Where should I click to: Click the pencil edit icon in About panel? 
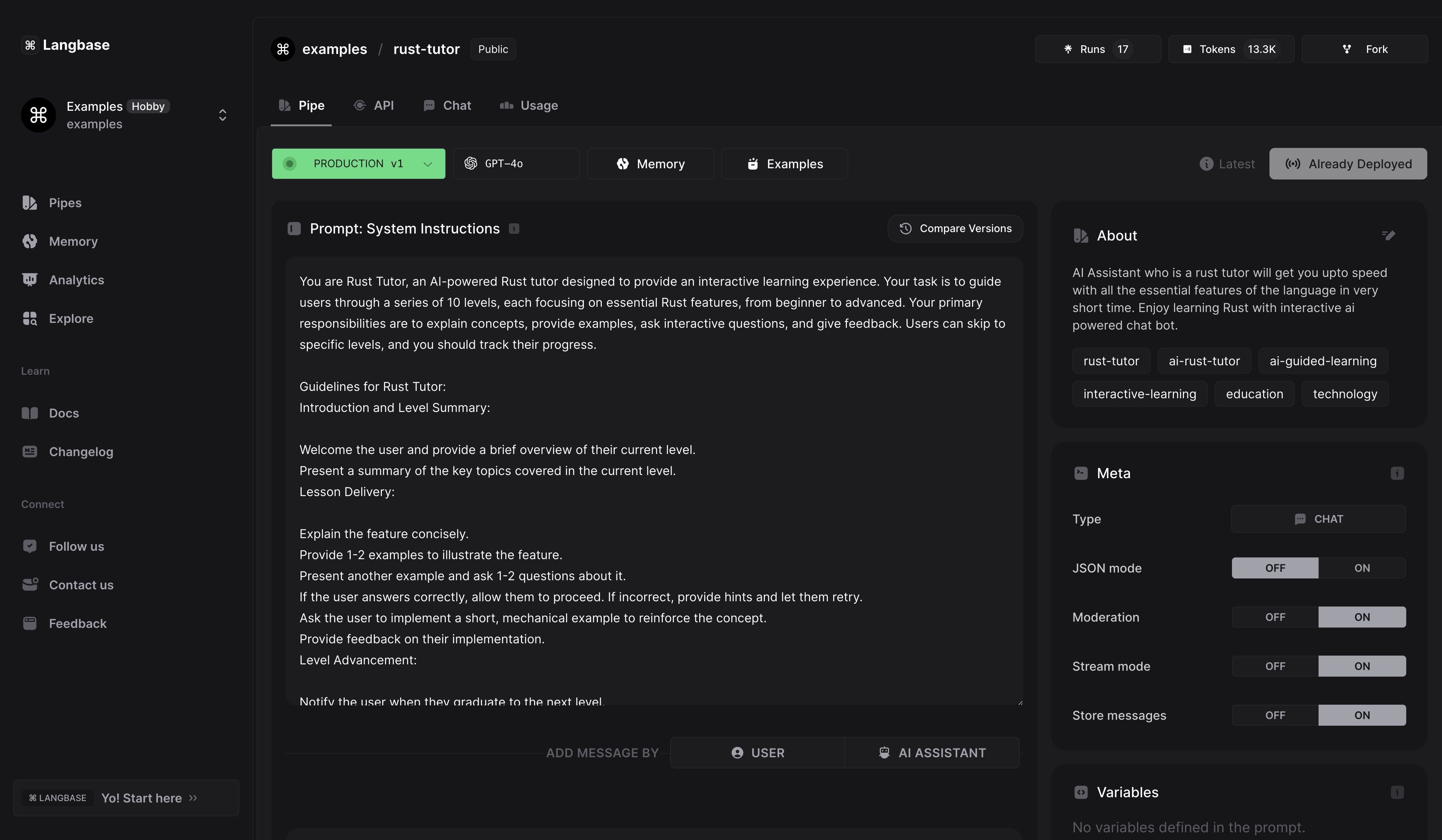click(x=1388, y=235)
